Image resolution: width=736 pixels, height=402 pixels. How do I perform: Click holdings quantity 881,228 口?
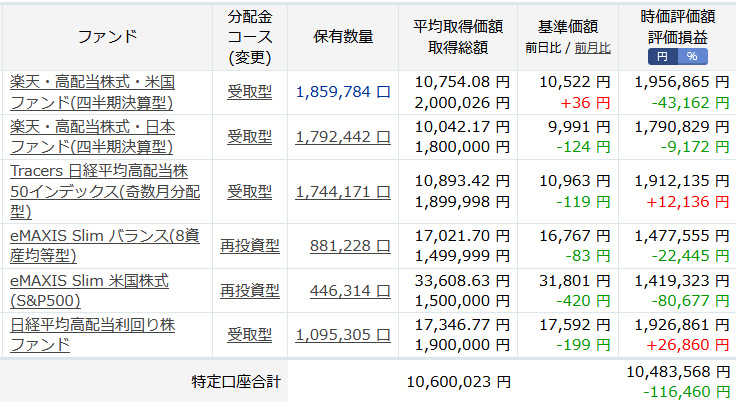coord(350,246)
